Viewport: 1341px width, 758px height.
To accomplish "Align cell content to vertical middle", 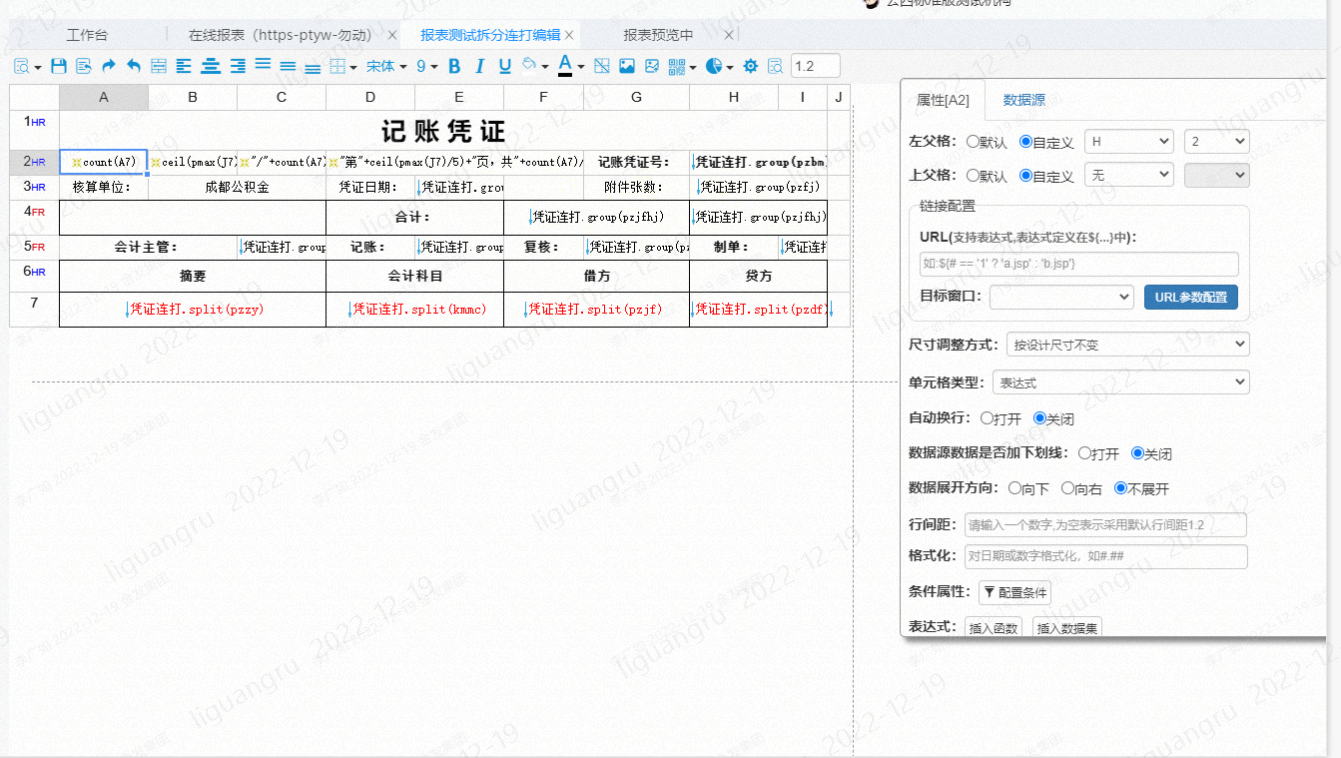I will click(288, 67).
